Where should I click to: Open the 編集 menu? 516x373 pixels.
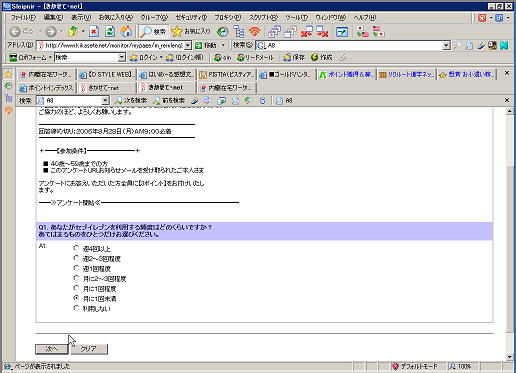53,17
